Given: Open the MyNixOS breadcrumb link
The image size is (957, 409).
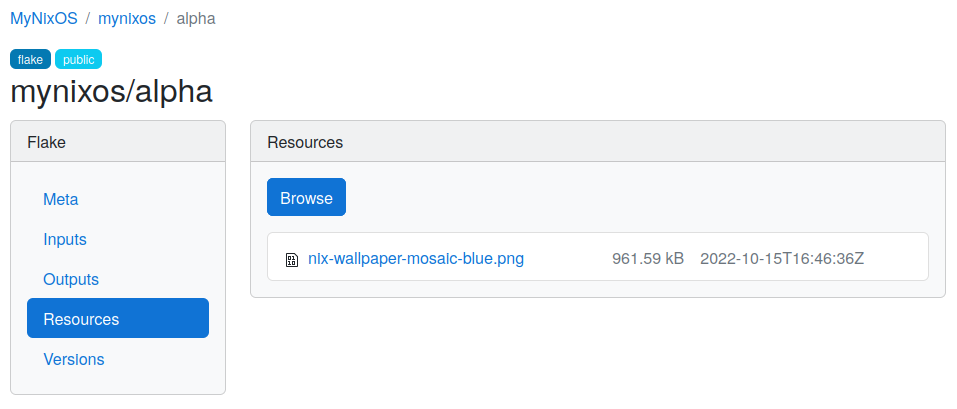Looking at the screenshot, I should (x=44, y=18).
